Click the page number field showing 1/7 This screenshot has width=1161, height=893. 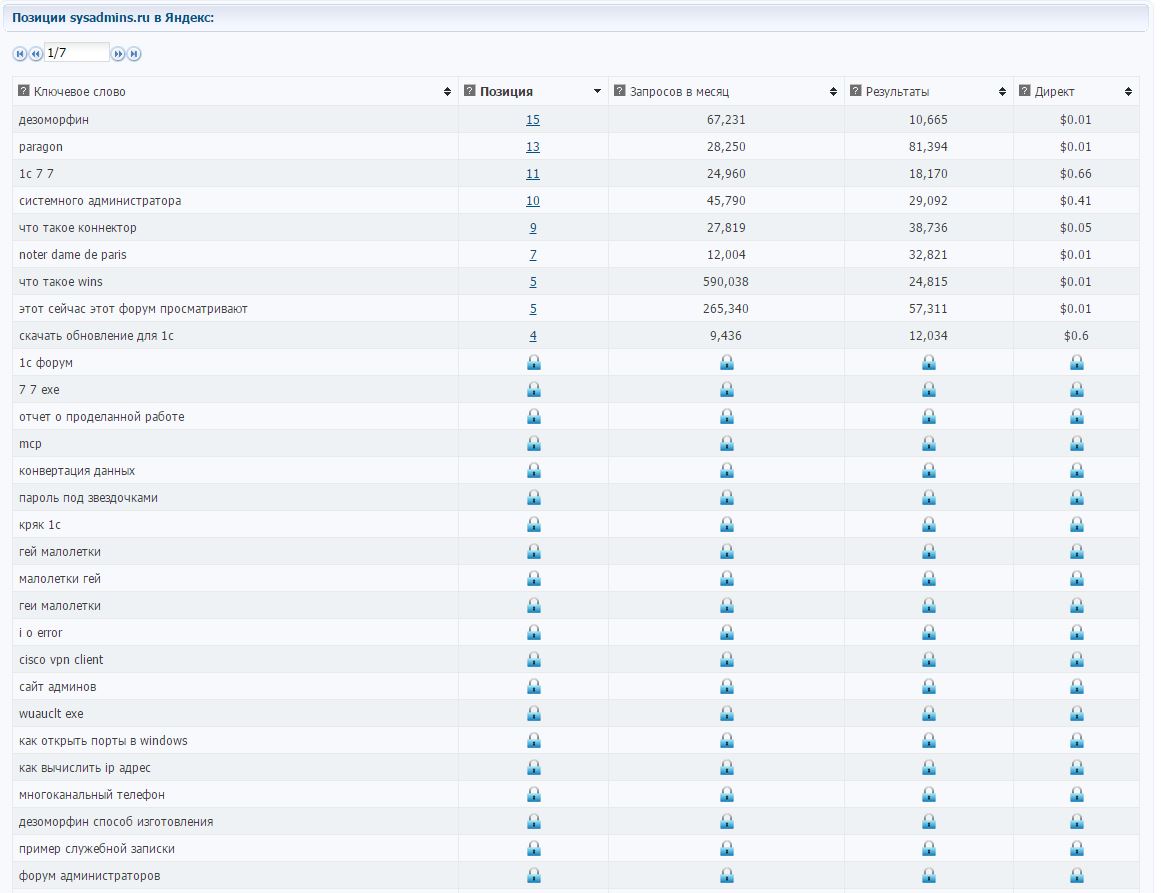[x=77, y=53]
